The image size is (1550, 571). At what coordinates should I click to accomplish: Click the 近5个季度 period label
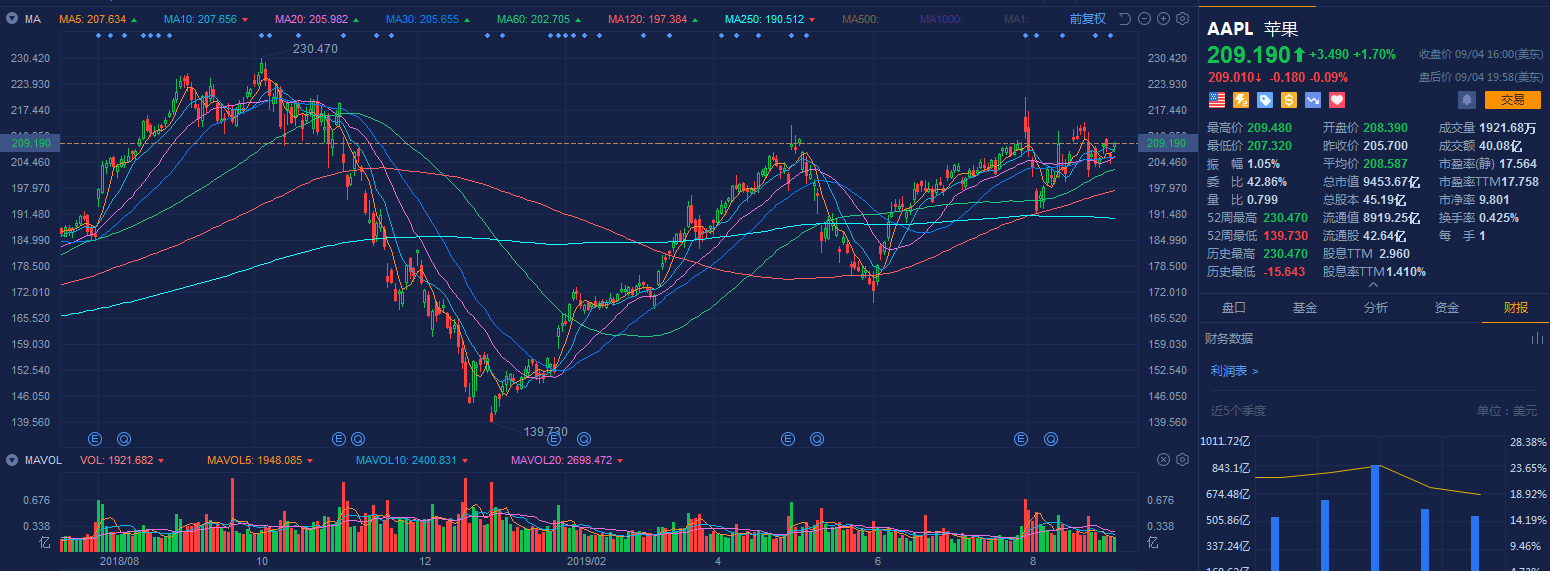(1238, 411)
